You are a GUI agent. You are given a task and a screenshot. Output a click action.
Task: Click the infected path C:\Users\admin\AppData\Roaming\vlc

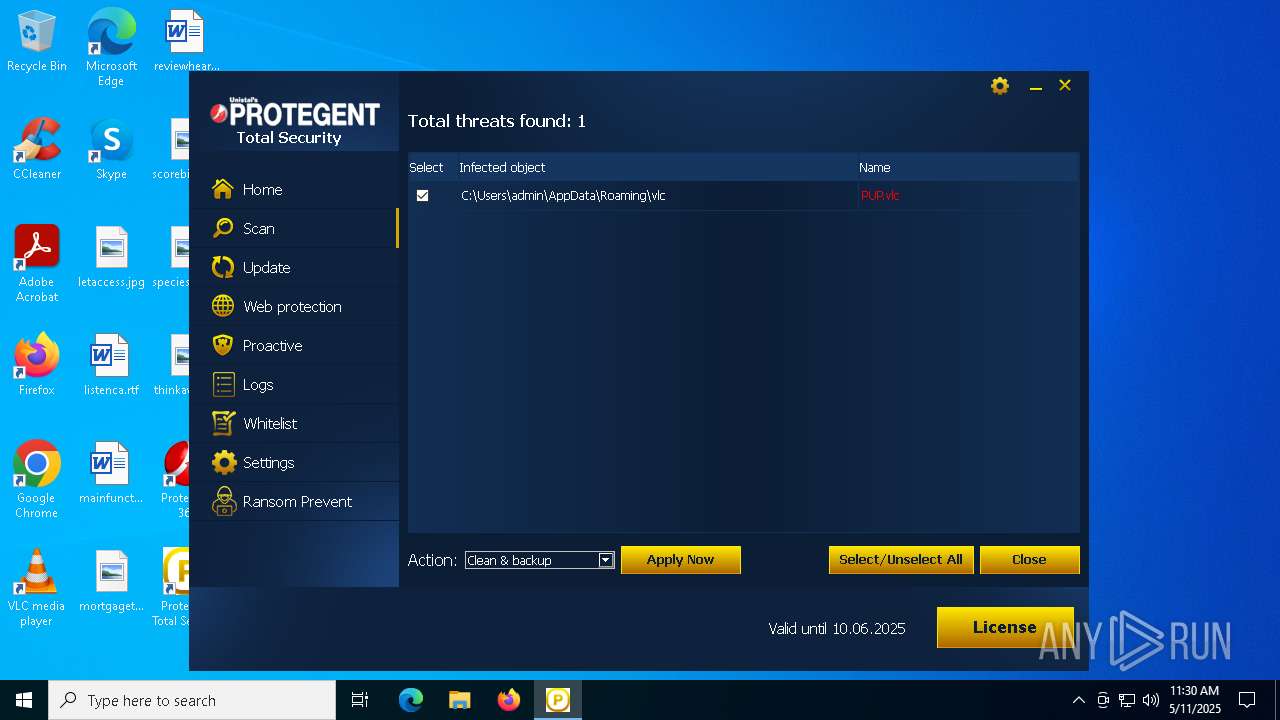pyautogui.click(x=563, y=196)
